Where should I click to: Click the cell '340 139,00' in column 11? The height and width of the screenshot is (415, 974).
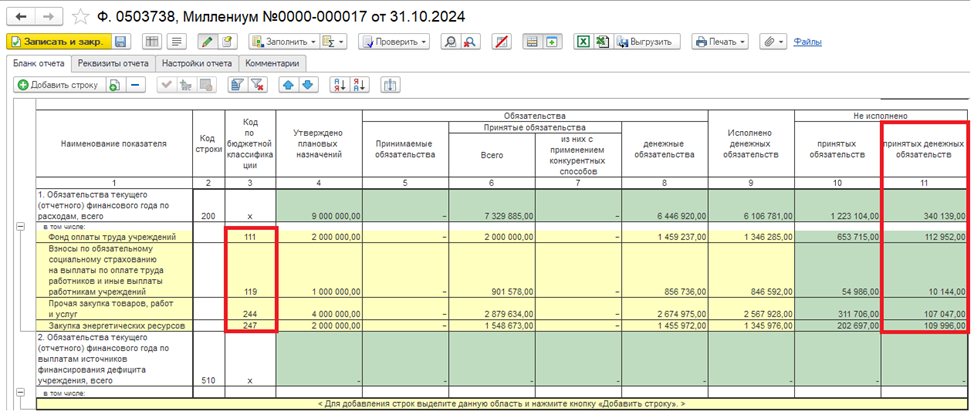[x=925, y=206]
